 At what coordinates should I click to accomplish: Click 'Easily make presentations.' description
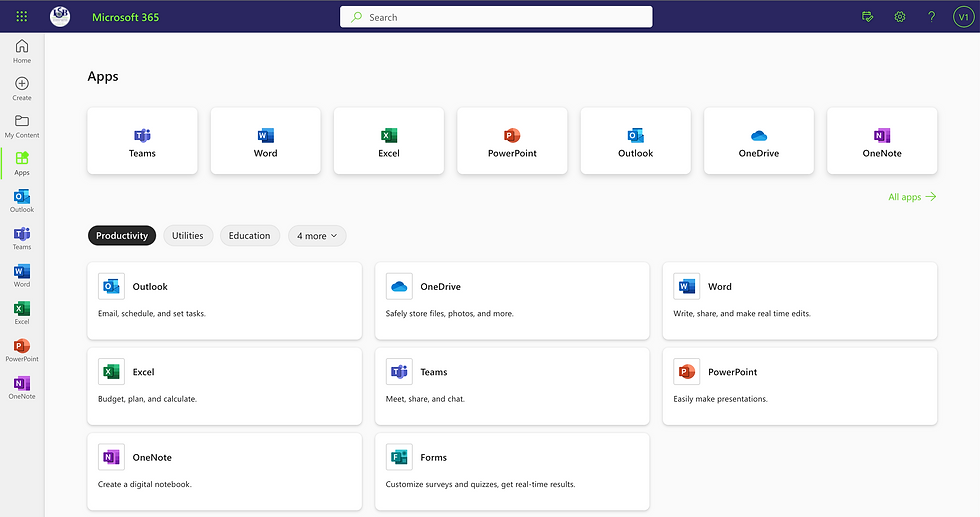click(720, 399)
